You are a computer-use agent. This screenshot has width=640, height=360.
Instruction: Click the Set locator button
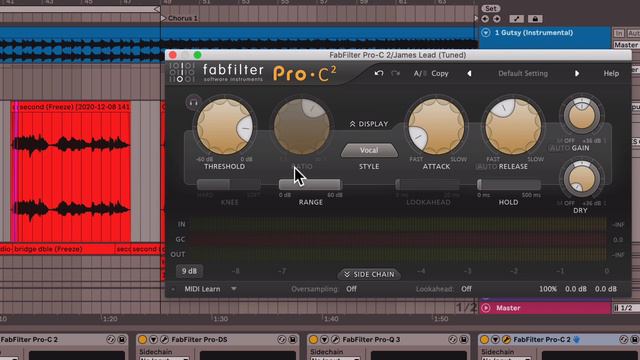pos(490,9)
